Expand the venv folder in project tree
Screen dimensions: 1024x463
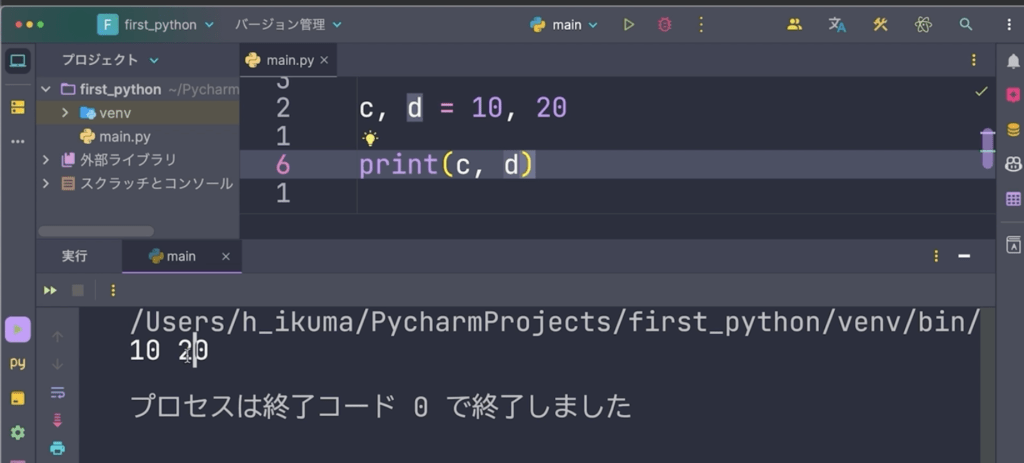click(65, 113)
